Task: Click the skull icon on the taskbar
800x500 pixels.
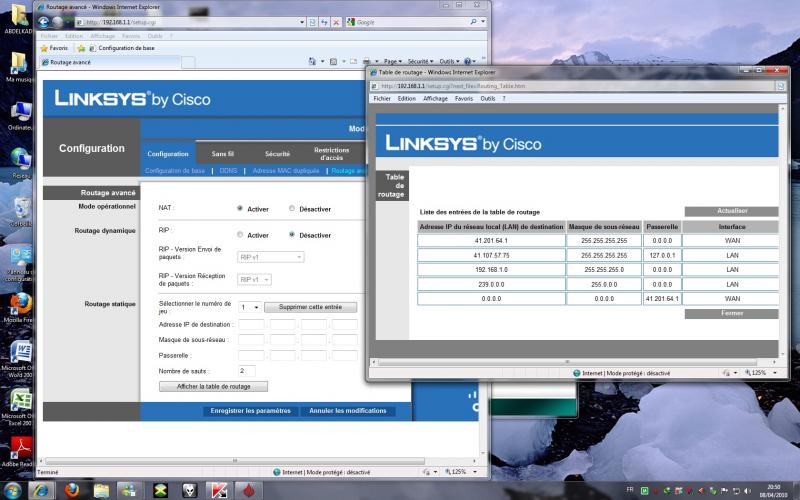Action: [190, 490]
